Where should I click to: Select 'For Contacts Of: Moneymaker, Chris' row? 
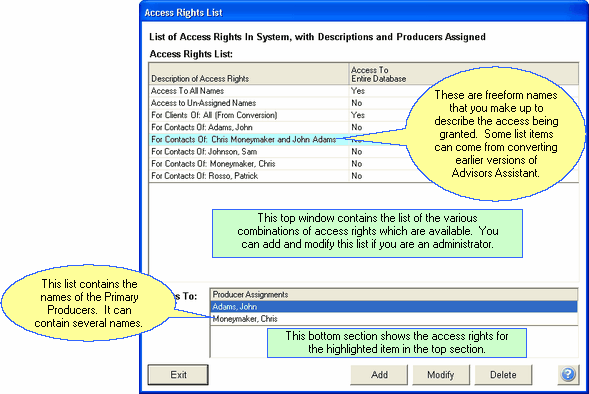tap(363, 164)
